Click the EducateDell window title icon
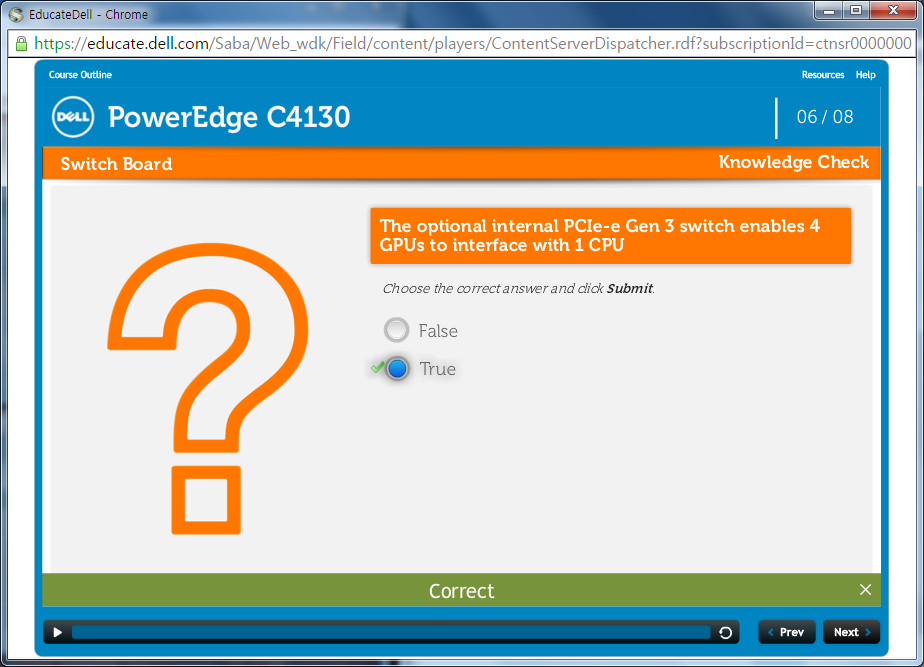The height and width of the screenshot is (667, 924). [15, 14]
